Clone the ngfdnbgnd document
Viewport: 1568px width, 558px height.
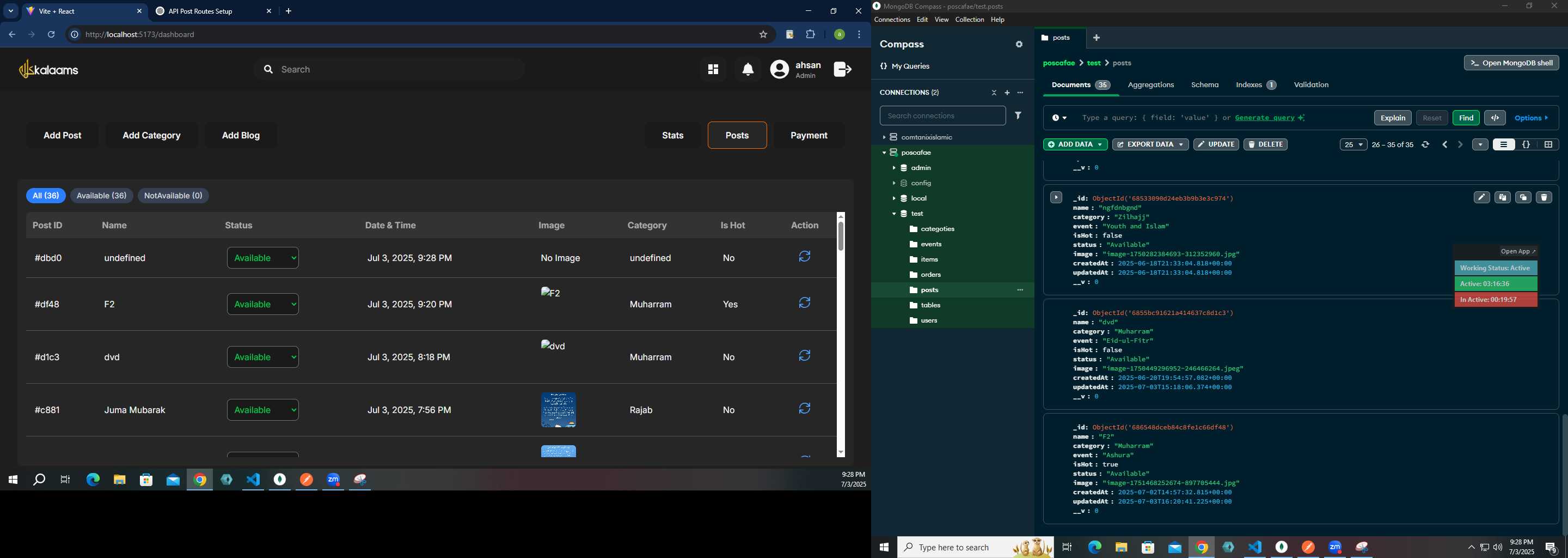[x=1523, y=197]
